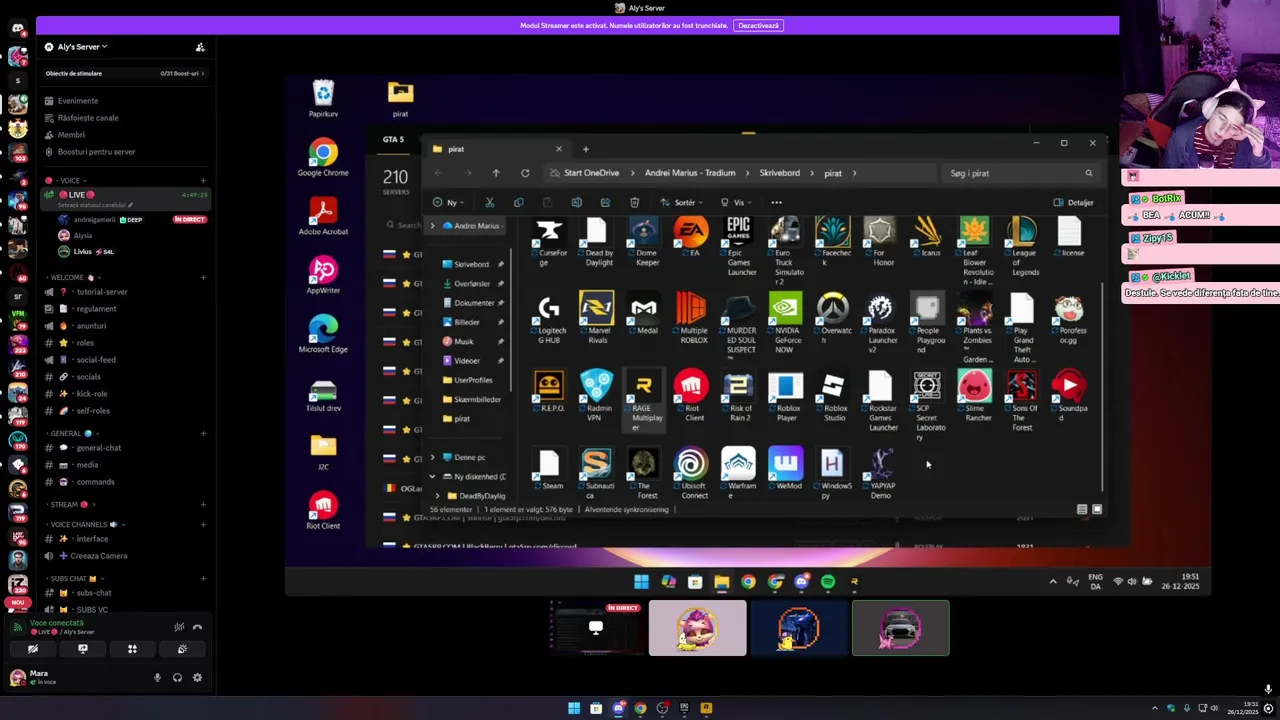The width and height of the screenshot is (1280, 720).
Task: Open Discord user settings gear
Action: 197,677
